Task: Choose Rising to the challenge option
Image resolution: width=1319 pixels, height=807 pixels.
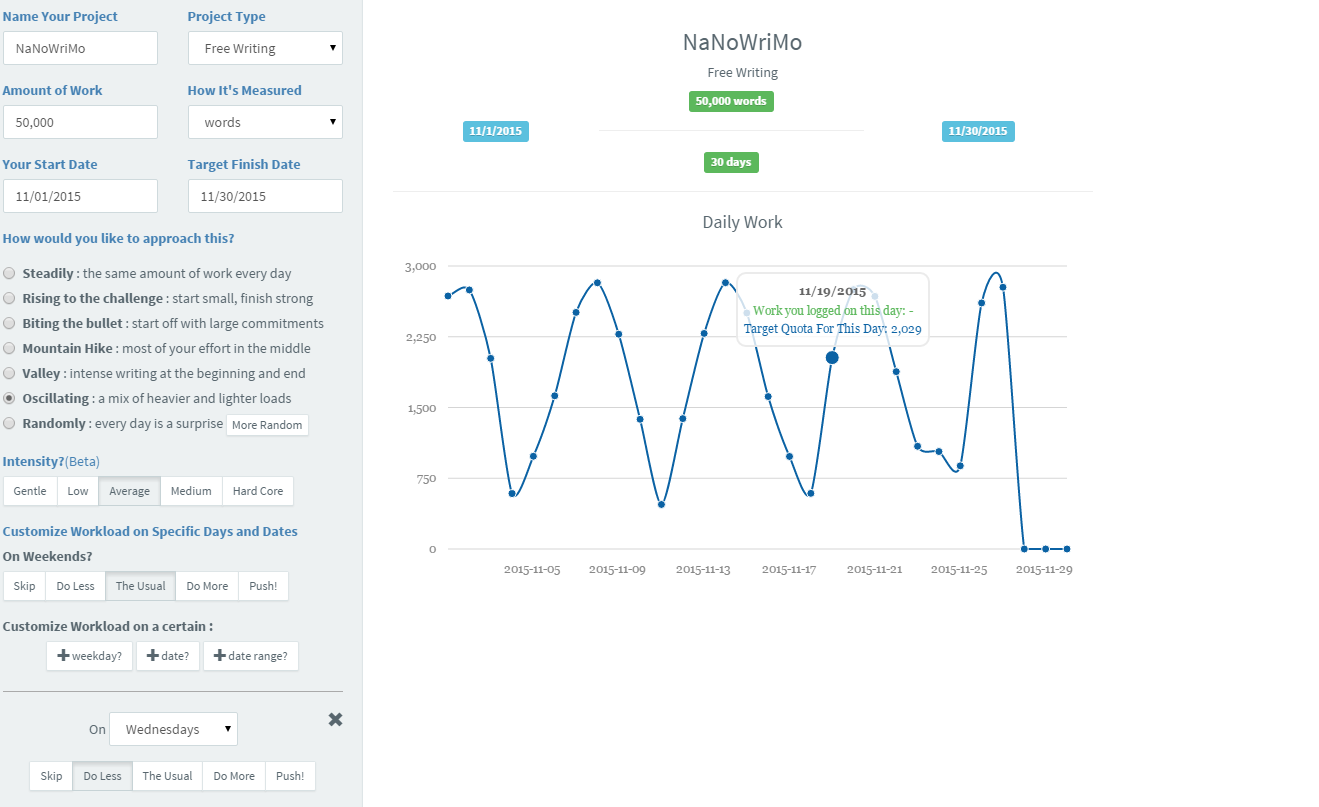Action: (x=9, y=298)
